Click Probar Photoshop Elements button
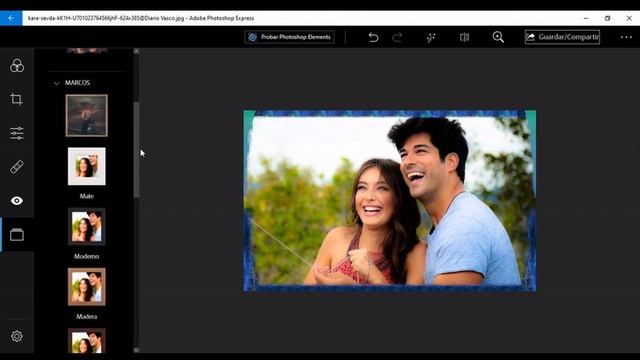This screenshot has width=640, height=360. coord(289,37)
